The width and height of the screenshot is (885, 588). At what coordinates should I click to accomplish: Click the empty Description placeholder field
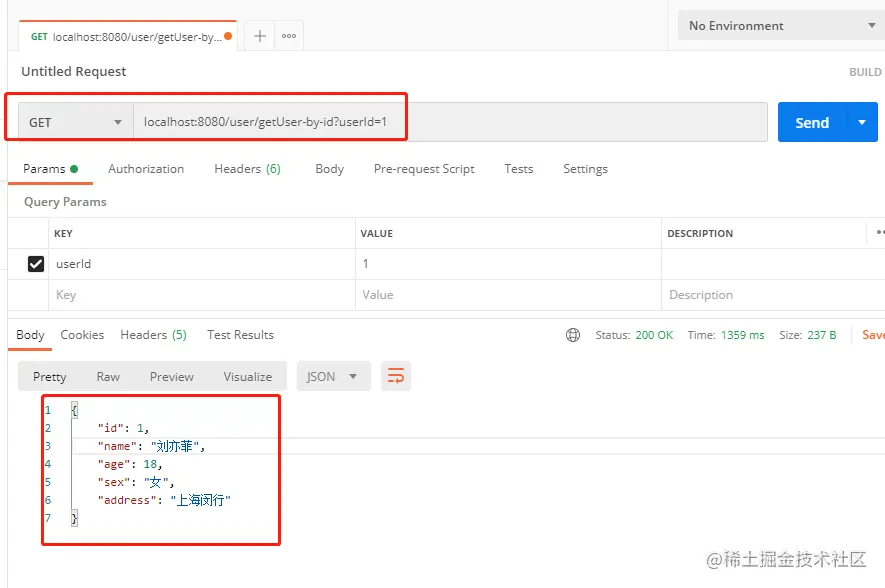773,295
